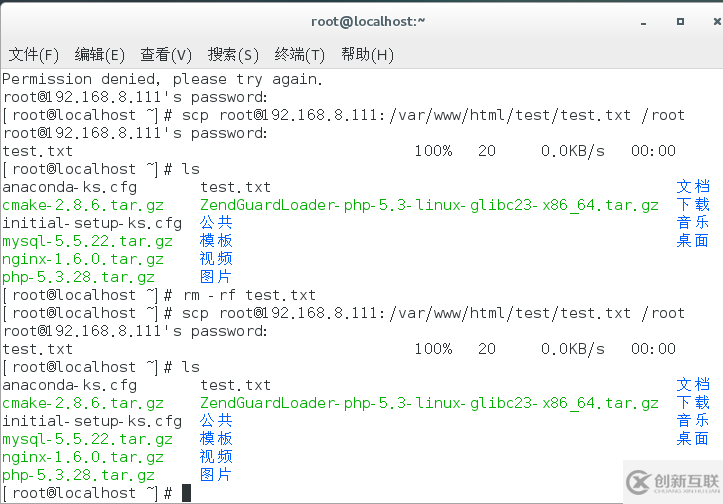
Task: Open the 编辑(E) menu
Action: tap(99, 54)
